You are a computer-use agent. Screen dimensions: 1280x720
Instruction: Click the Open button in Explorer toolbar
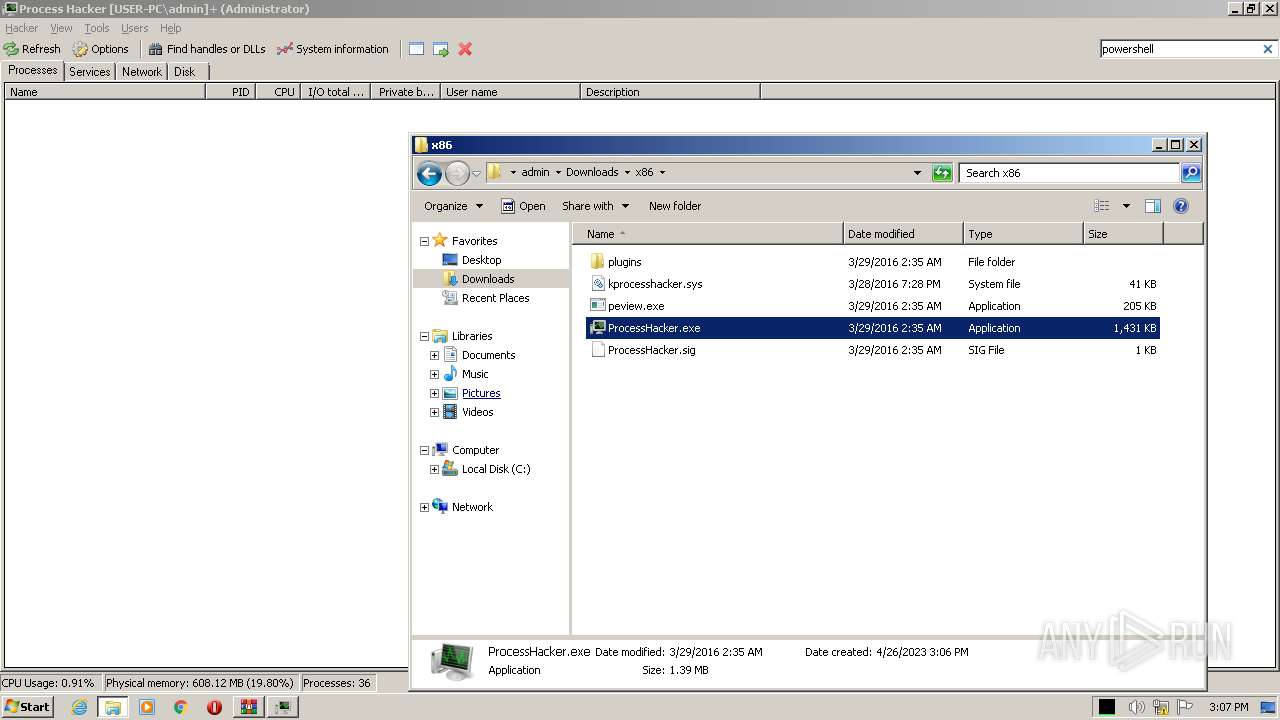coord(523,206)
